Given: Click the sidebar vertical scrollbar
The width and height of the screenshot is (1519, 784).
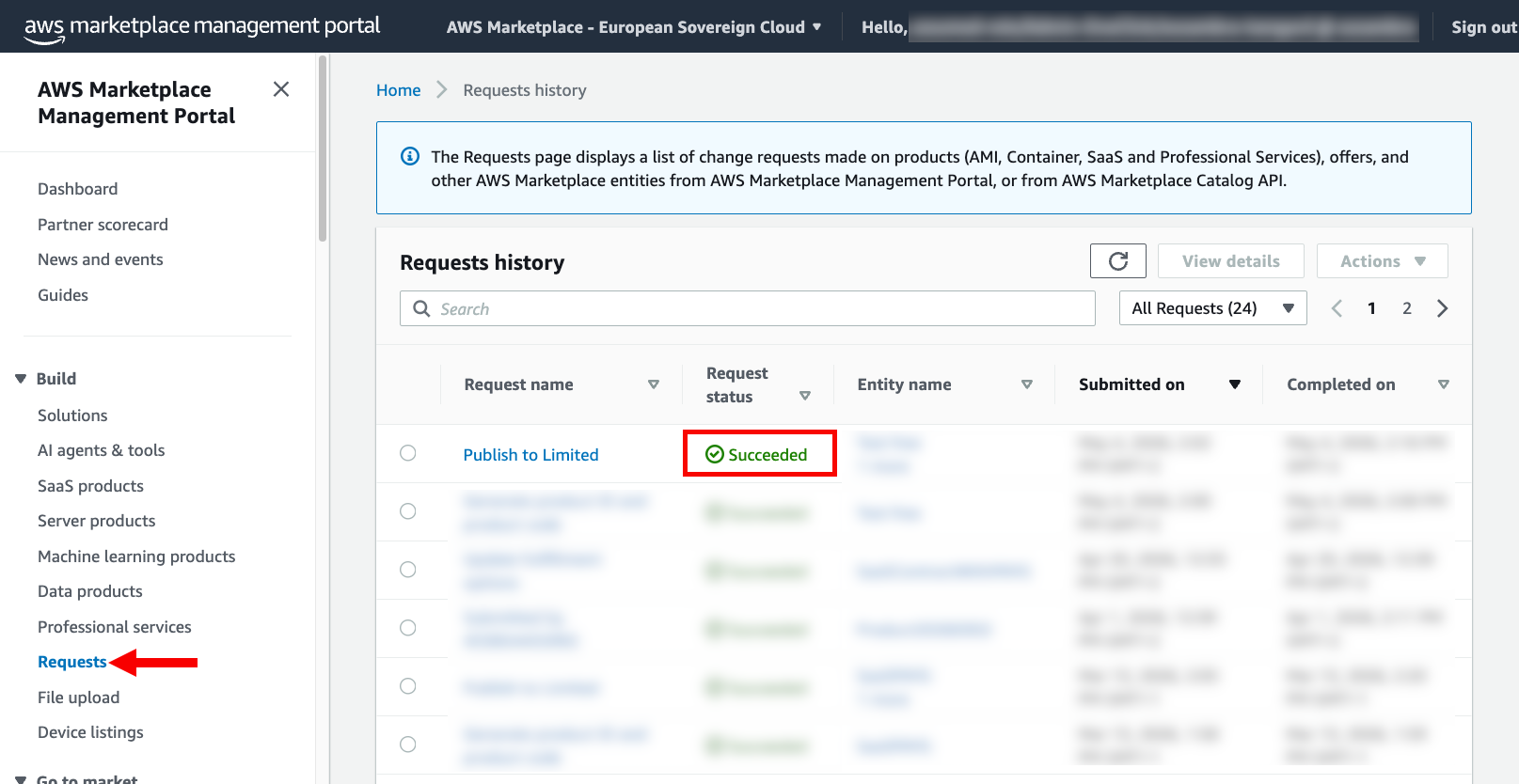Looking at the screenshot, I should click(x=323, y=149).
